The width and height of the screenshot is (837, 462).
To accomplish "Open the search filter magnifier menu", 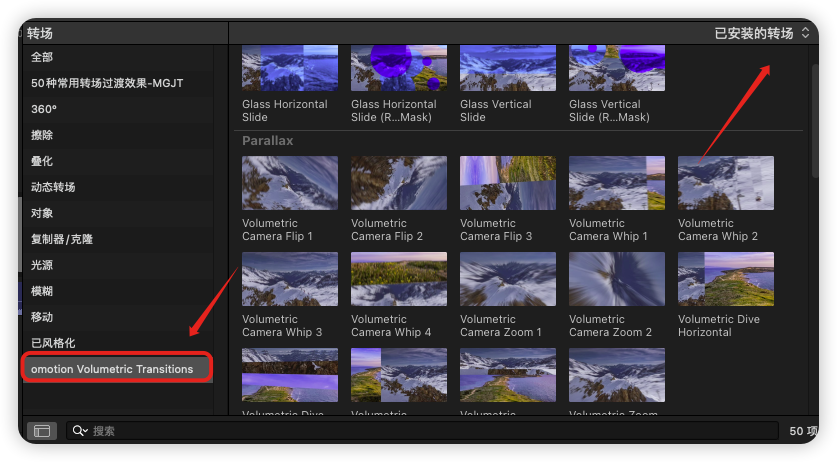I will point(80,430).
